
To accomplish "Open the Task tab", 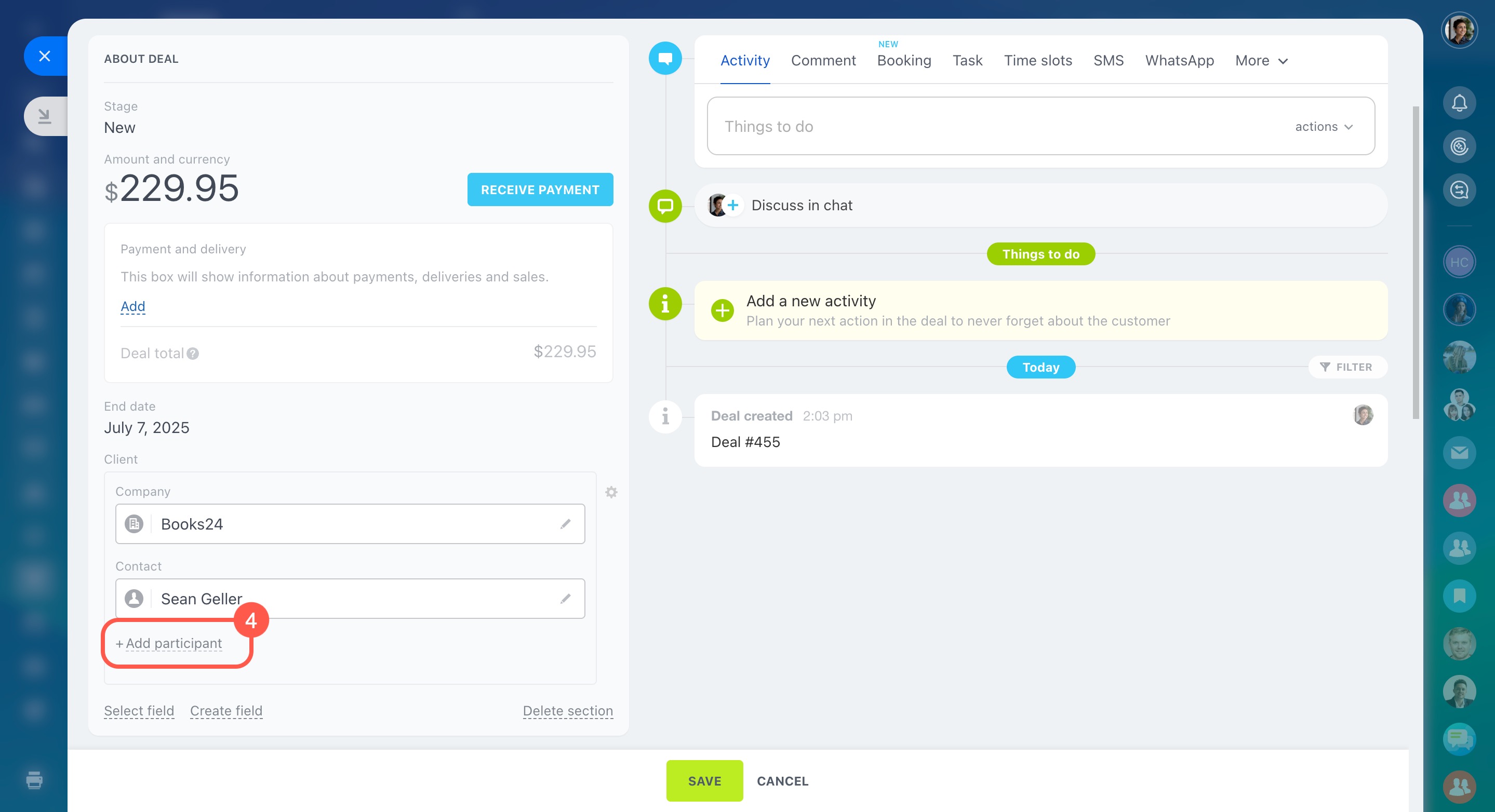I will click(967, 60).
